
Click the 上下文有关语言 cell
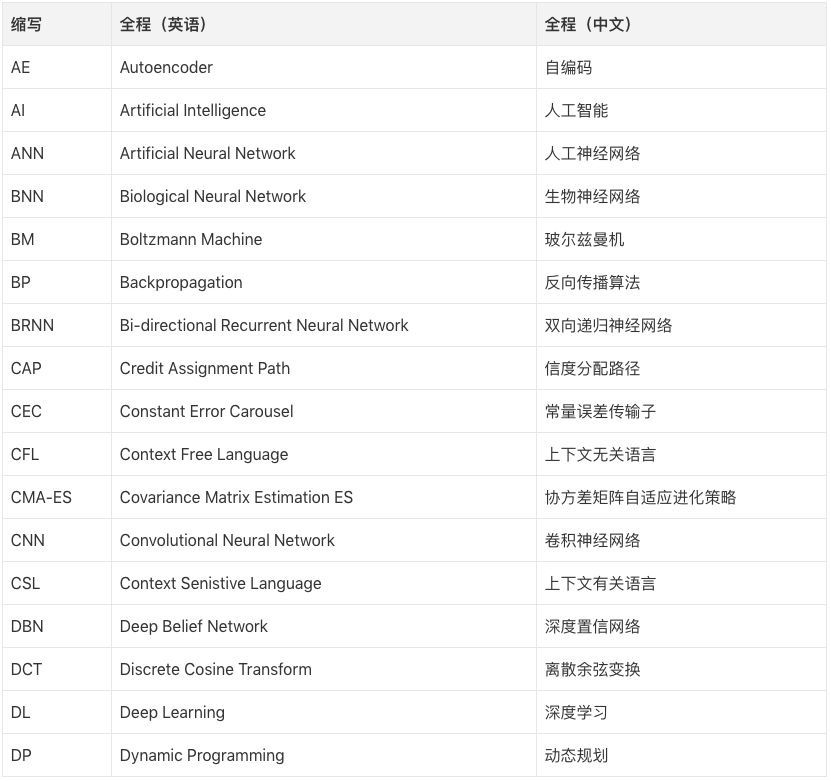[681, 583]
